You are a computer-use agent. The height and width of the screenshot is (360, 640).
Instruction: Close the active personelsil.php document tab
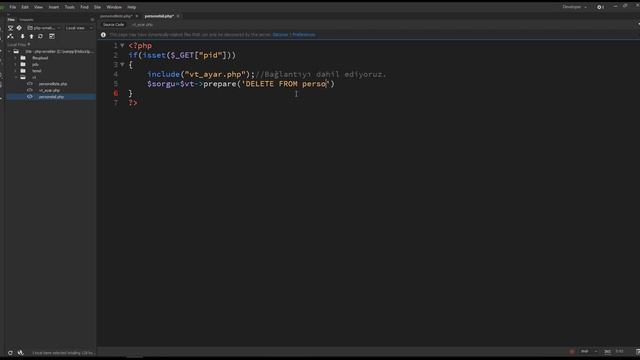[178, 16]
